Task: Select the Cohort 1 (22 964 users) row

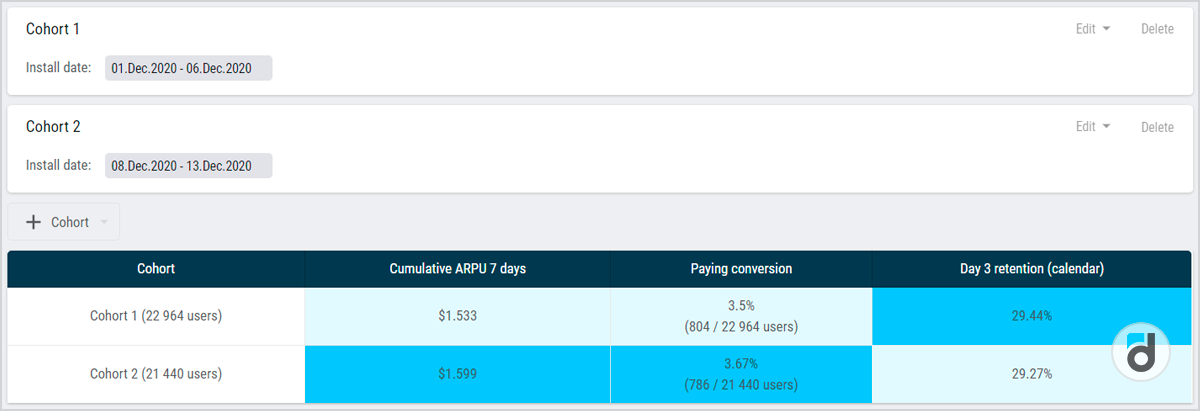Action: click(x=156, y=316)
